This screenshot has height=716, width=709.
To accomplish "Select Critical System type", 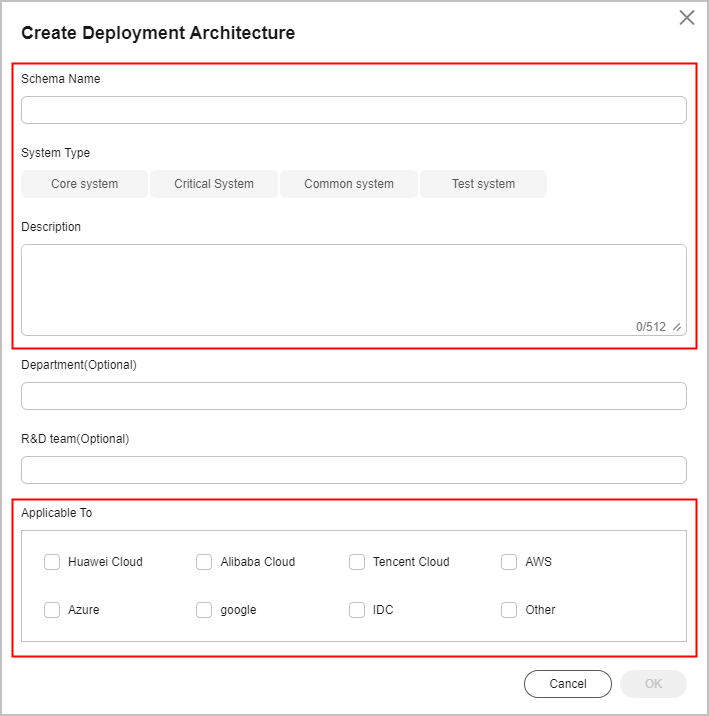I will click(x=214, y=184).
